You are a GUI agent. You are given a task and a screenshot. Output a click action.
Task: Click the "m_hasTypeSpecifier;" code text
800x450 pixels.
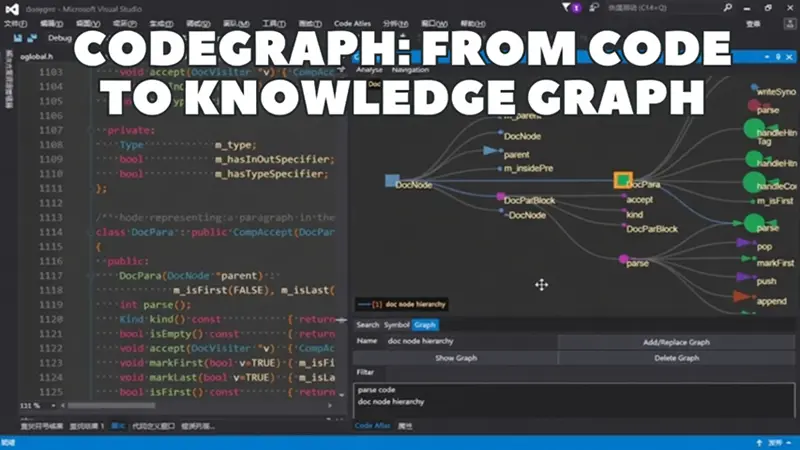pyautogui.click(x=271, y=174)
